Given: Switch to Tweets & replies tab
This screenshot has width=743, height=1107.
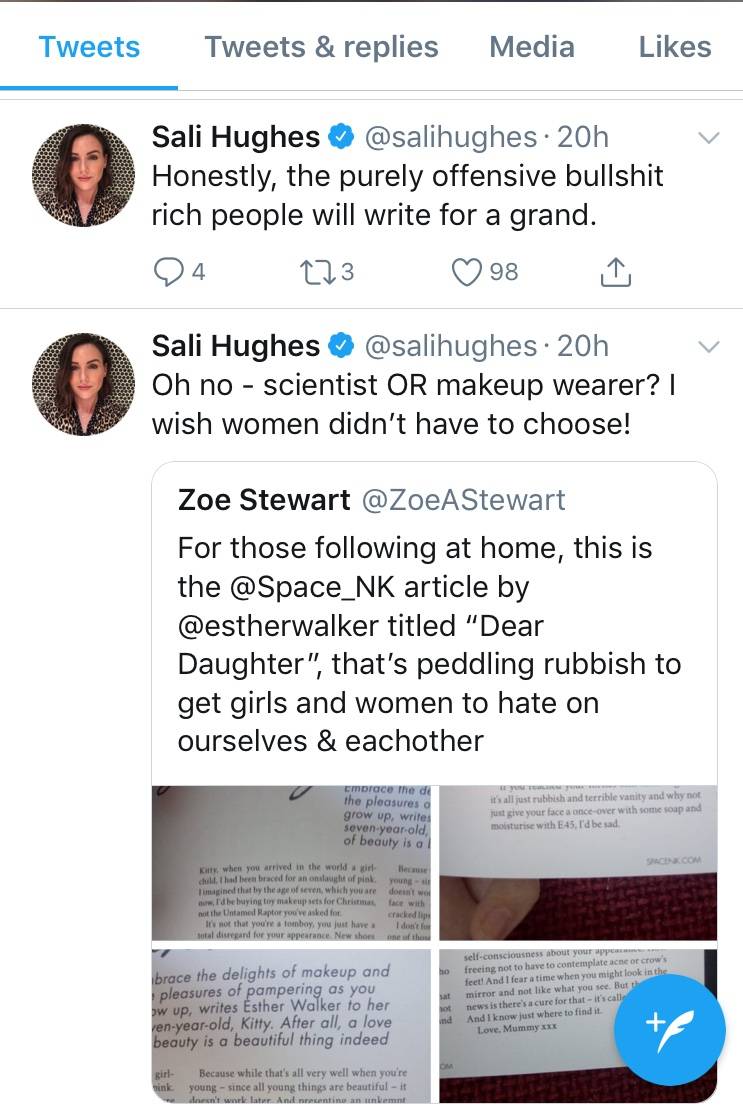Looking at the screenshot, I should click(321, 47).
